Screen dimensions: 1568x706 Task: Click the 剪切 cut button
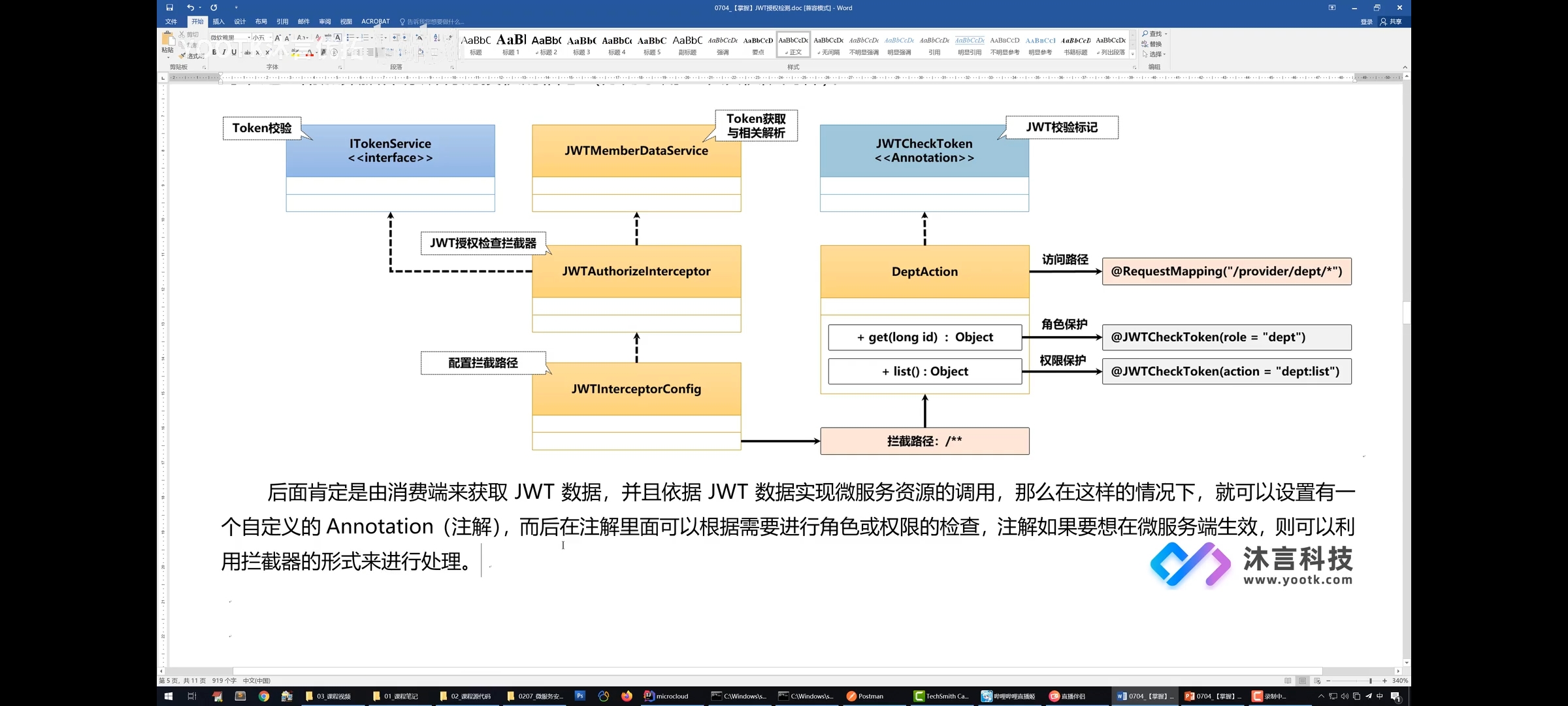pyautogui.click(x=189, y=35)
